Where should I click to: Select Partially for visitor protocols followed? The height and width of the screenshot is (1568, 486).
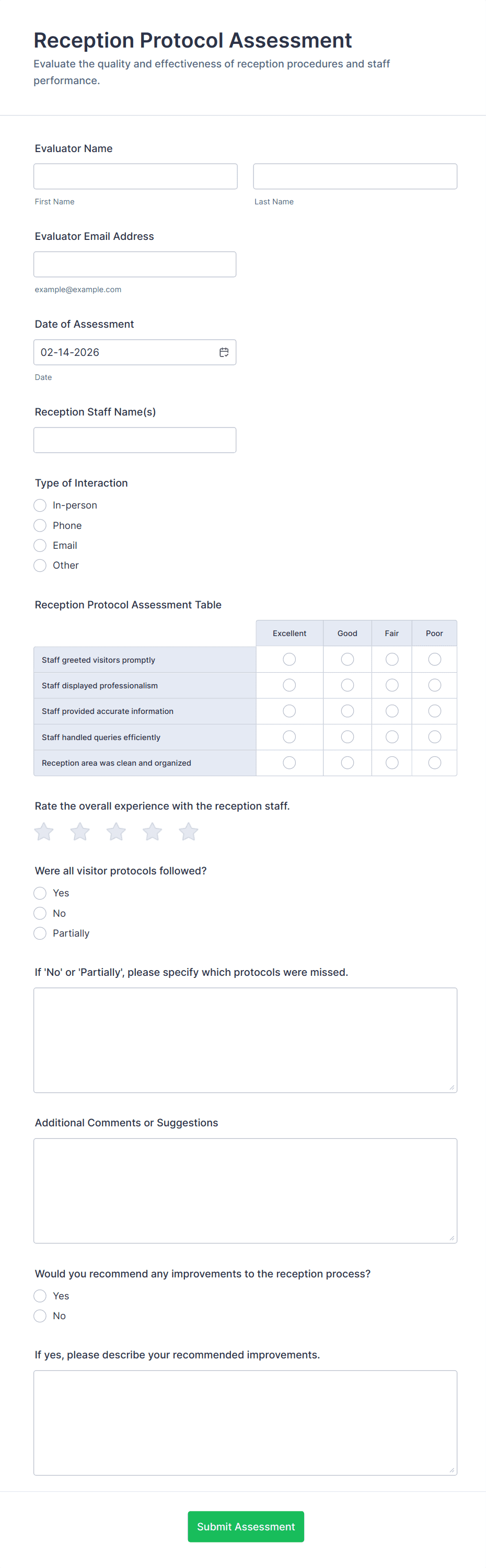point(40,933)
